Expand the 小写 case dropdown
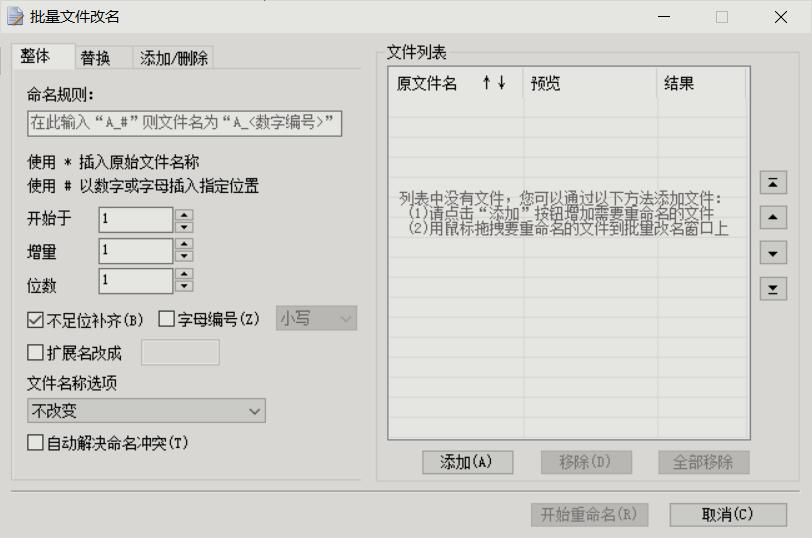This screenshot has width=812, height=538. pyautogui.click(x=317, y=319)
